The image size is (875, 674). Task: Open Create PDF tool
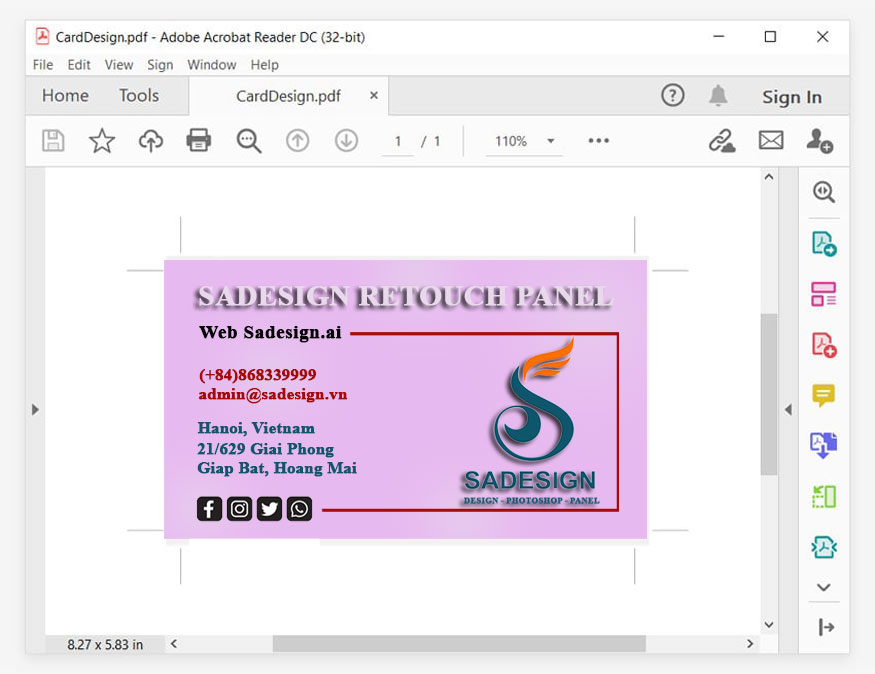(824, 345)
